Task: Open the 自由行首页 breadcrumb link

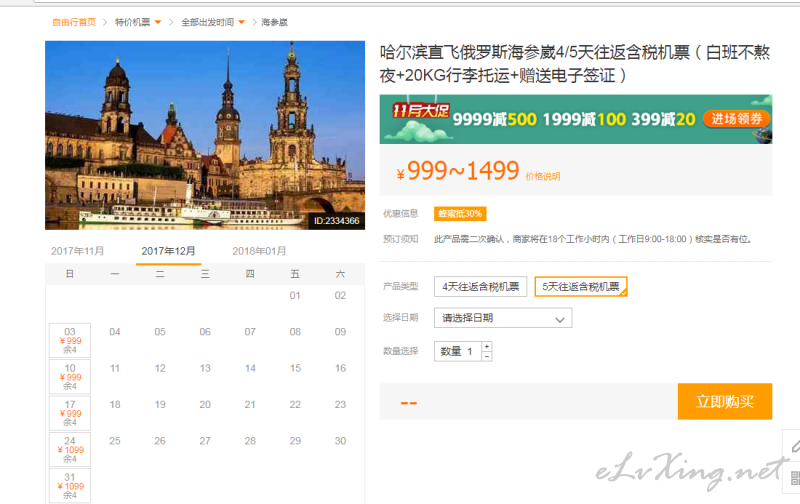Action: (74, 22)
